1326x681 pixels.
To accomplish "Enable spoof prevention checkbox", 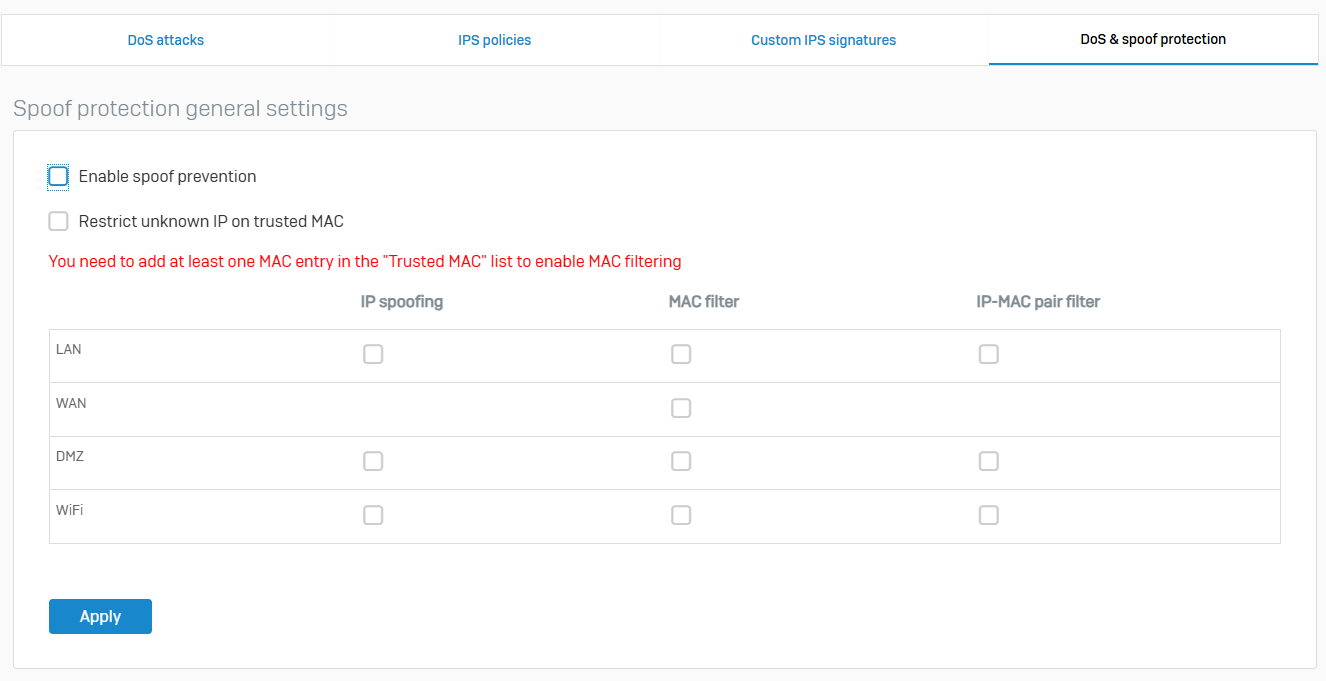I will pyautogui.click(x=59, y=177).
